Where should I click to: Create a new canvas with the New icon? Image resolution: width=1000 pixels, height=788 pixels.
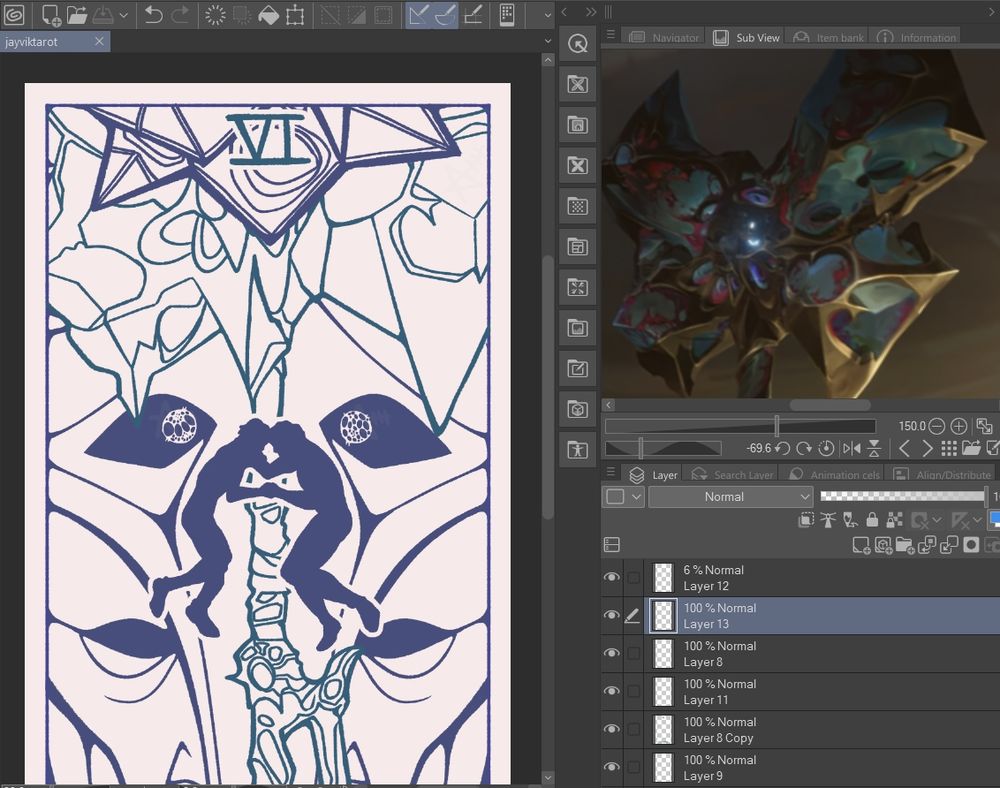click(x=50, y=15)
